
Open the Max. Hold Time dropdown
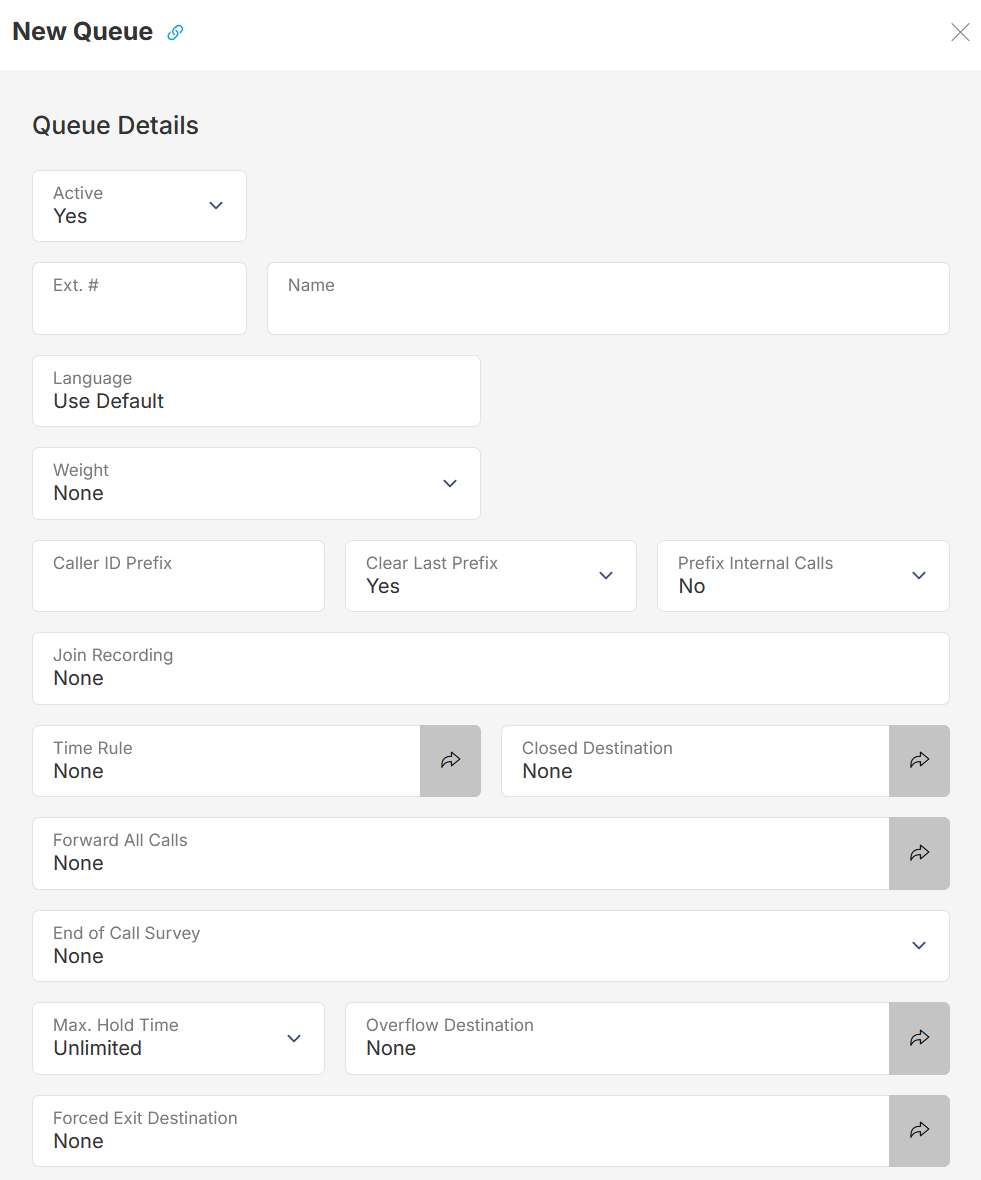294,1038
